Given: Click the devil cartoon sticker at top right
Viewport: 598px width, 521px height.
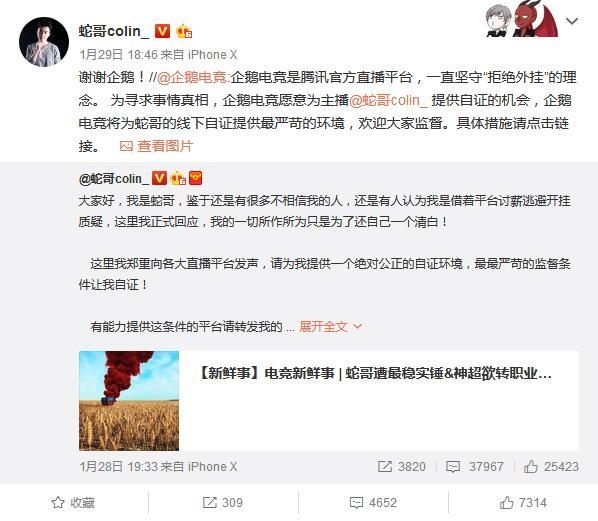Looking at the screenshot, I should (x=535, y=19).
